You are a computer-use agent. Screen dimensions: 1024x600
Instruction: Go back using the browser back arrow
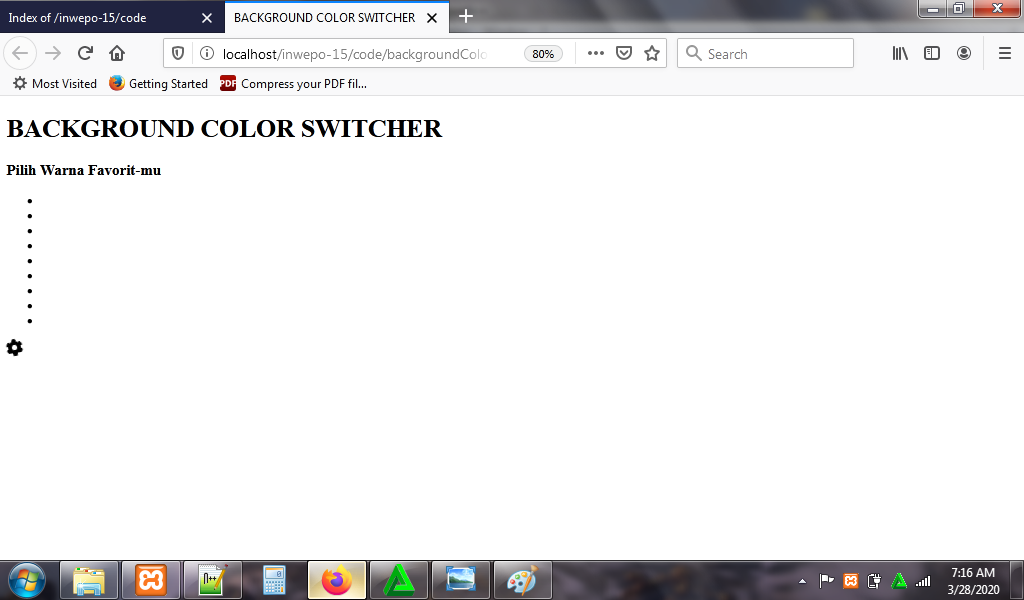coord(20,54)
